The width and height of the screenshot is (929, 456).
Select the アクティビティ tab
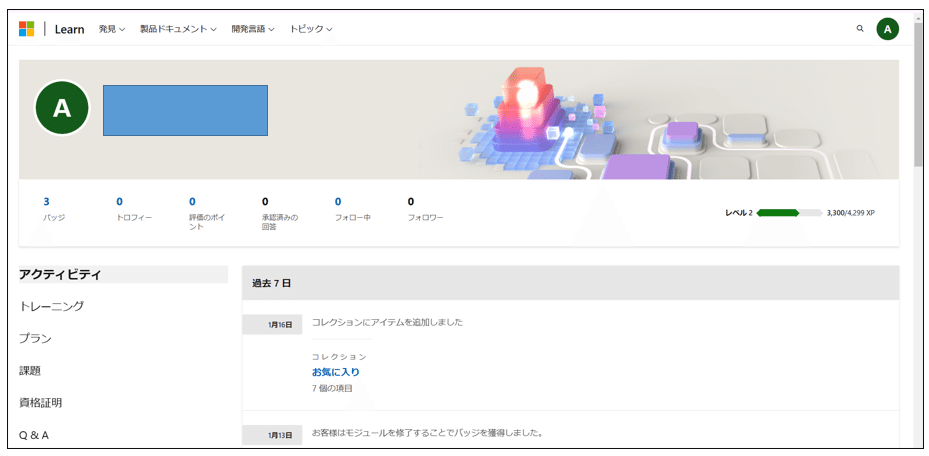click(123, 274)
